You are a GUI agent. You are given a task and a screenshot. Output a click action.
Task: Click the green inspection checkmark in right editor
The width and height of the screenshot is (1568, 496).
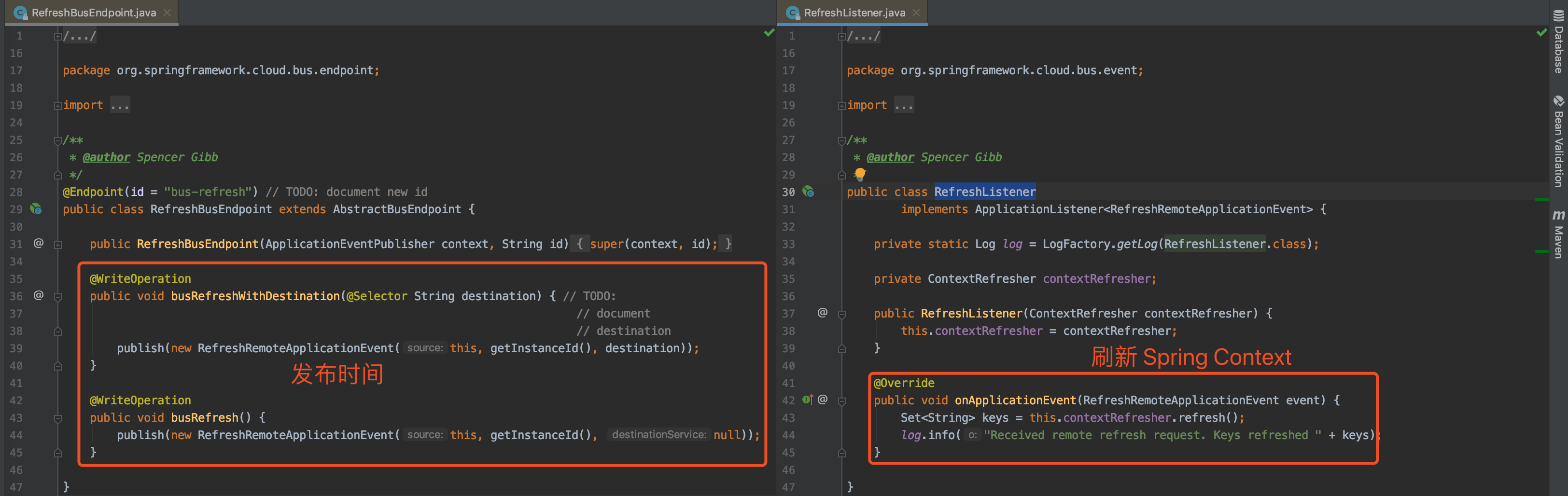(1541, 33)
